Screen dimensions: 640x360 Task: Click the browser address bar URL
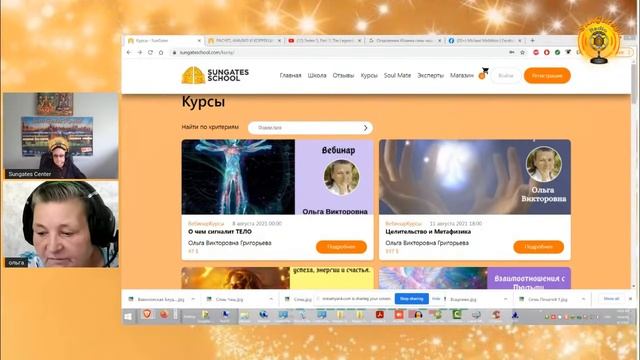tap(207, 53)
